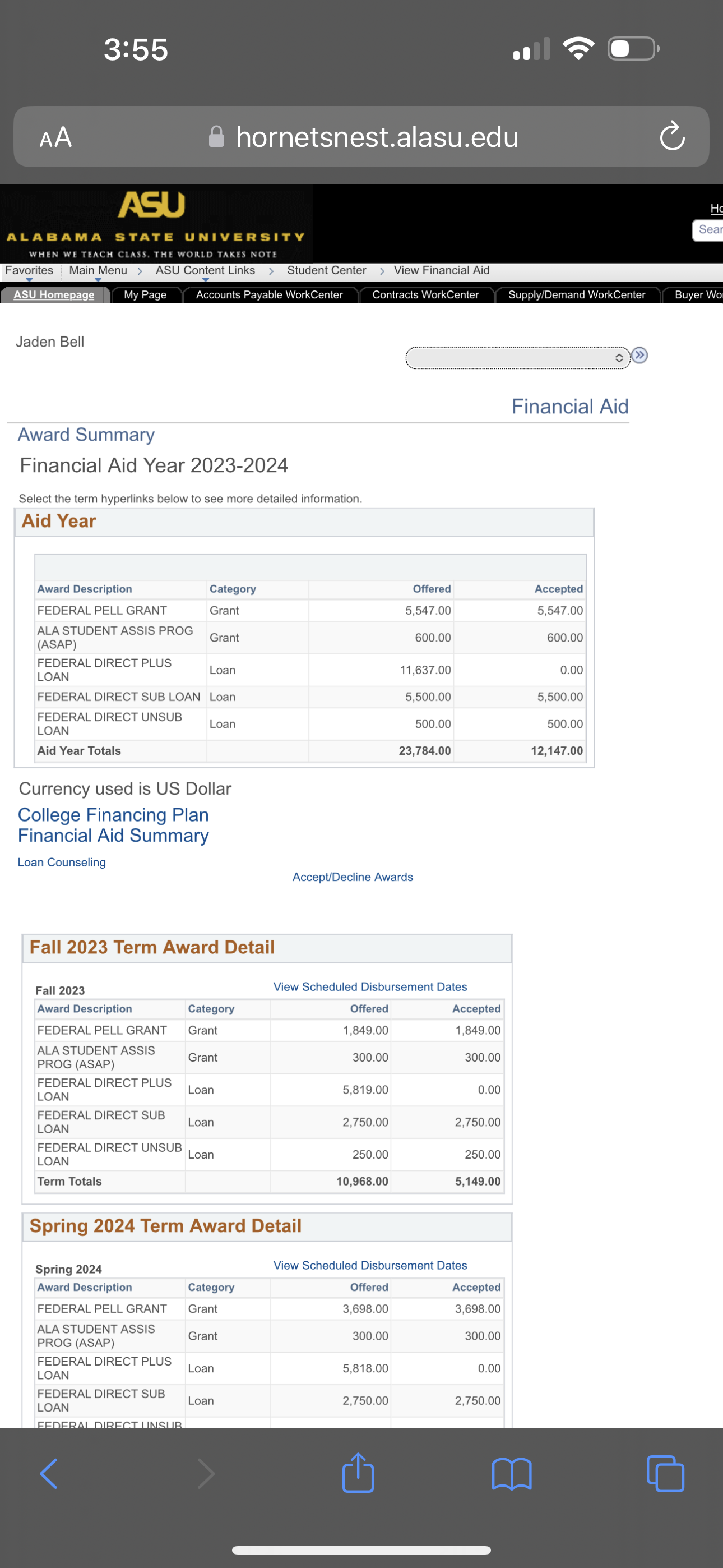The width and height of the screenshot is (723, 1568).
Task: Select the ASU Homepage tab
Action: point(54,294)
